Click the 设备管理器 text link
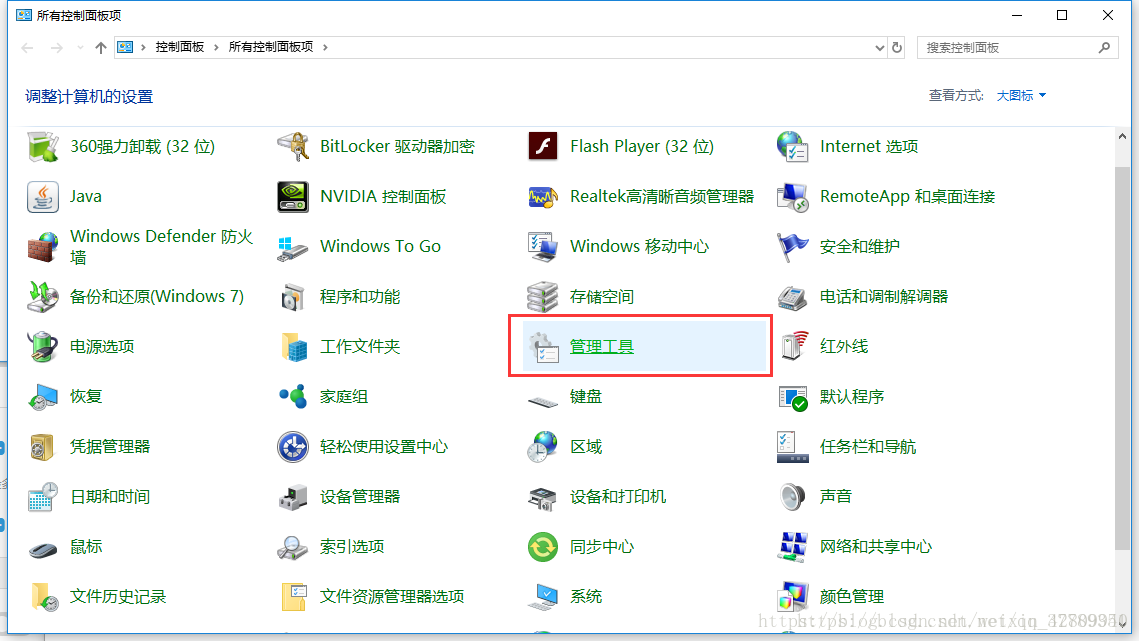Screen dimensions: 1139x641 click(360, 497)
